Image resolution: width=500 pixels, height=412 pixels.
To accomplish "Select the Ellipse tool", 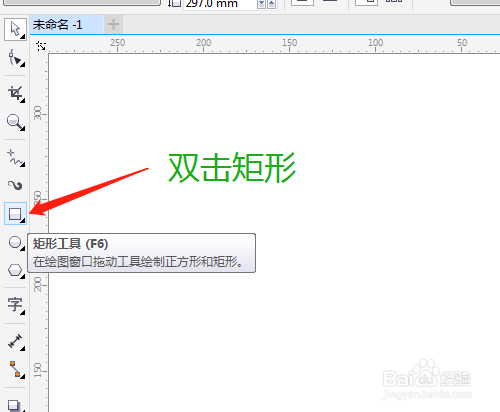I will point(15,242).
